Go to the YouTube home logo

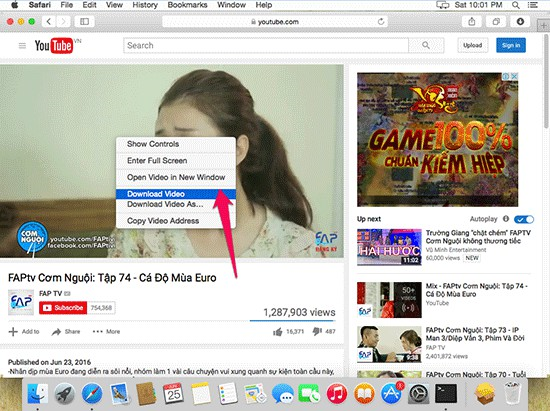click(54, 46)
